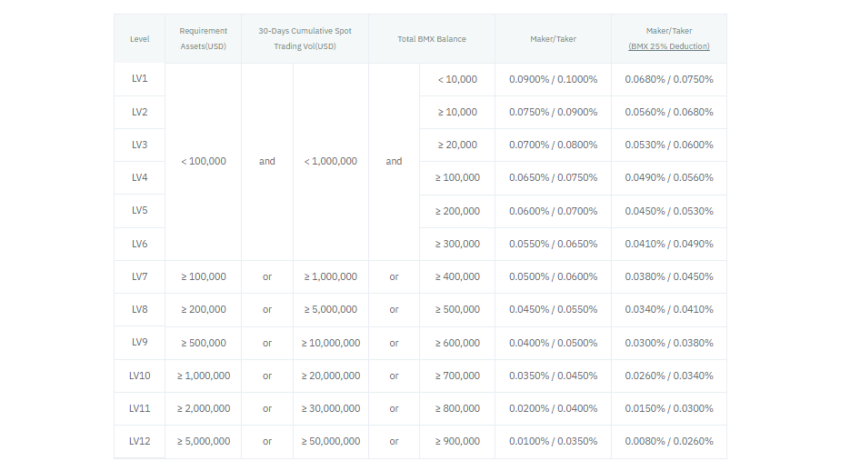Click the 0.0080% / 0.0260% deducted fee cell

[668, 441]
